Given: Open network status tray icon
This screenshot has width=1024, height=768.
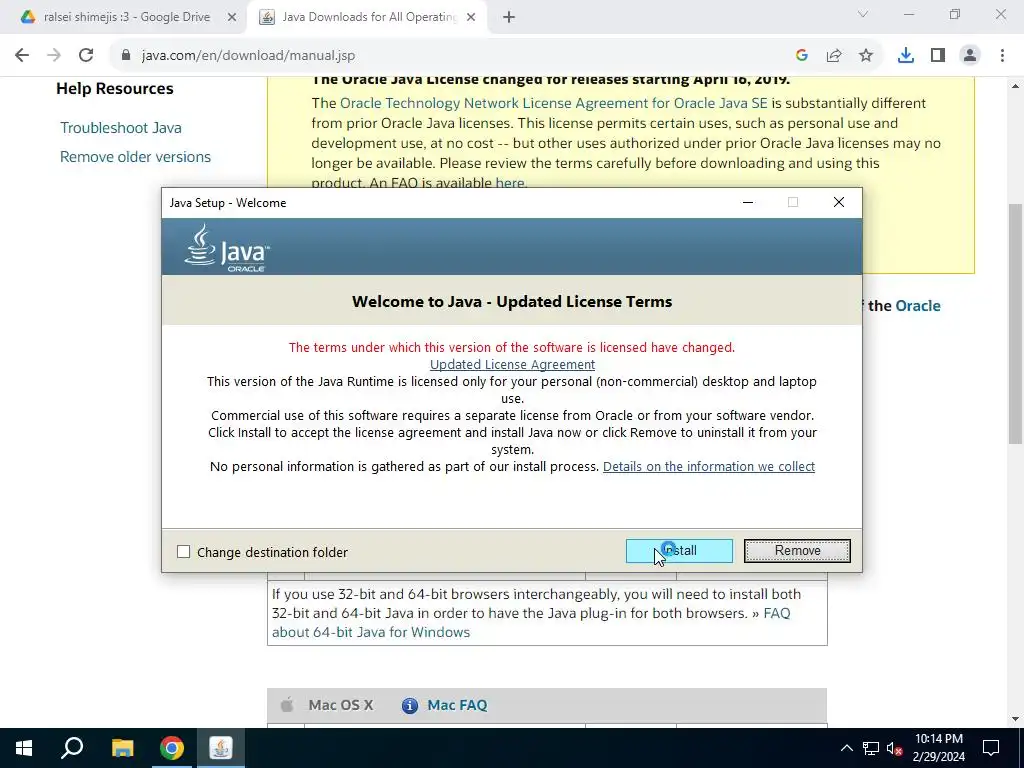Looking at the screenshot, I should 871,748.
